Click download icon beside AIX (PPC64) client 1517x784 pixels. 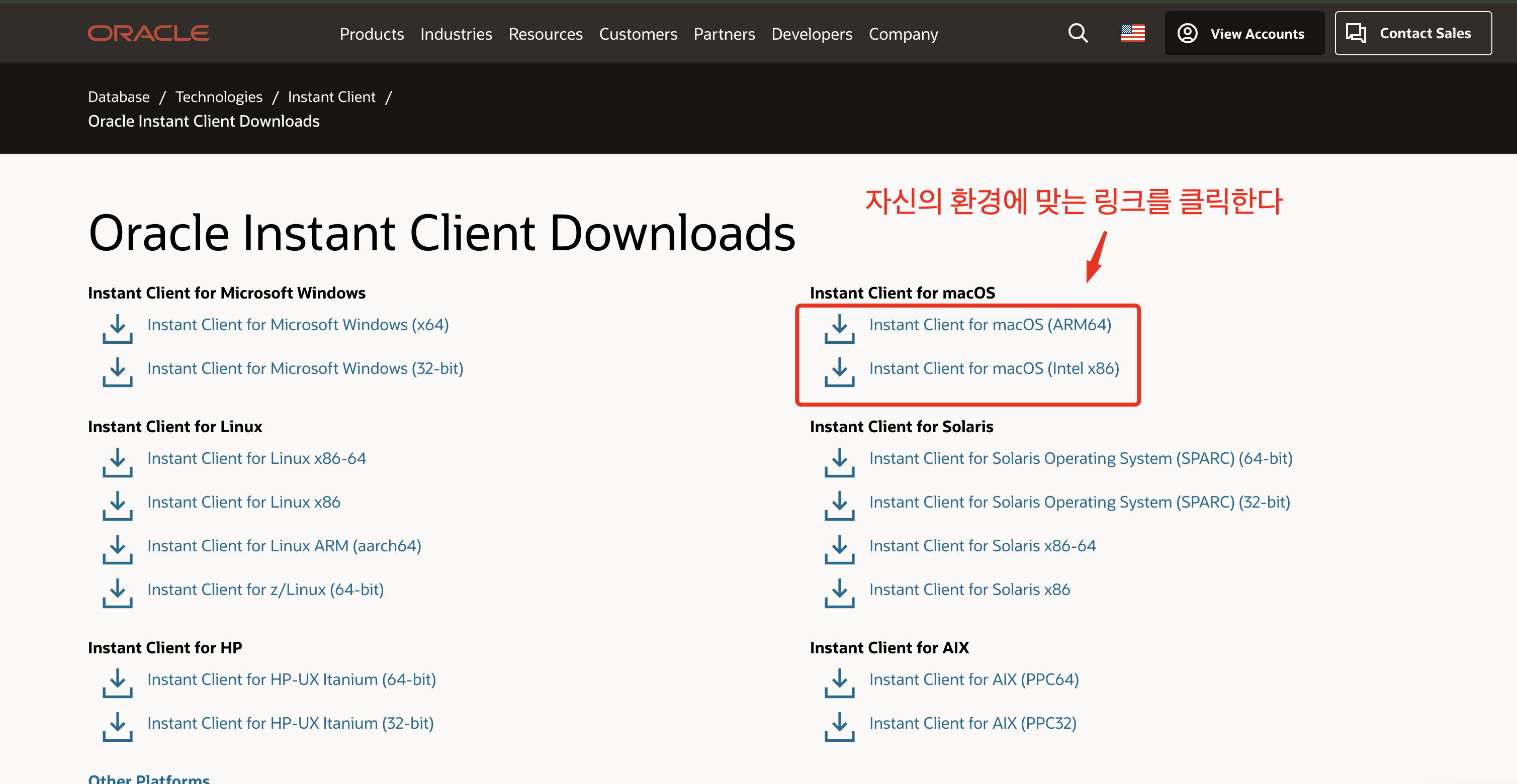pos(839,683)
